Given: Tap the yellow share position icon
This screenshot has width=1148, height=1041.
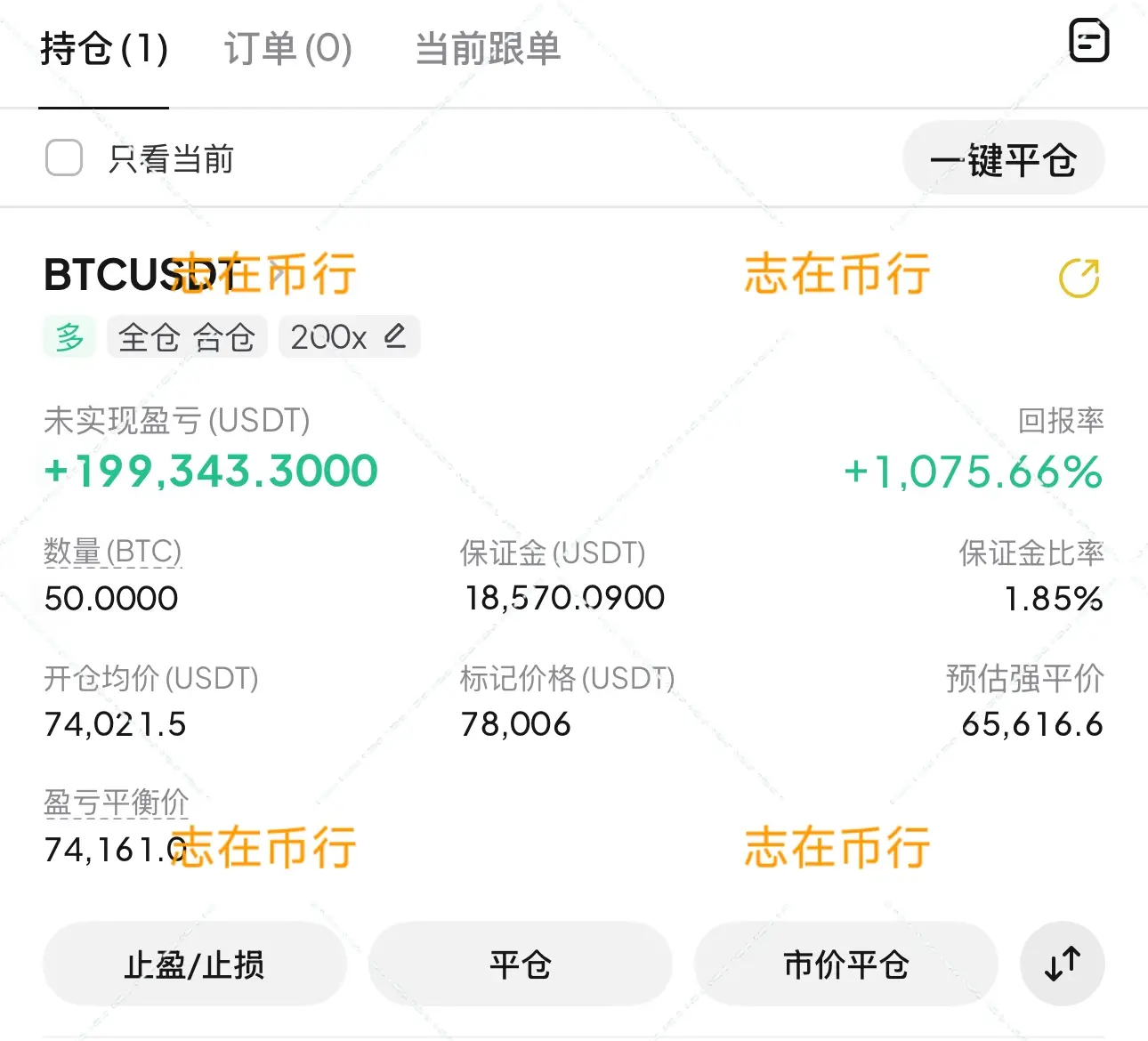Looking at the screenshot, I should click(x=1079, y=278).
